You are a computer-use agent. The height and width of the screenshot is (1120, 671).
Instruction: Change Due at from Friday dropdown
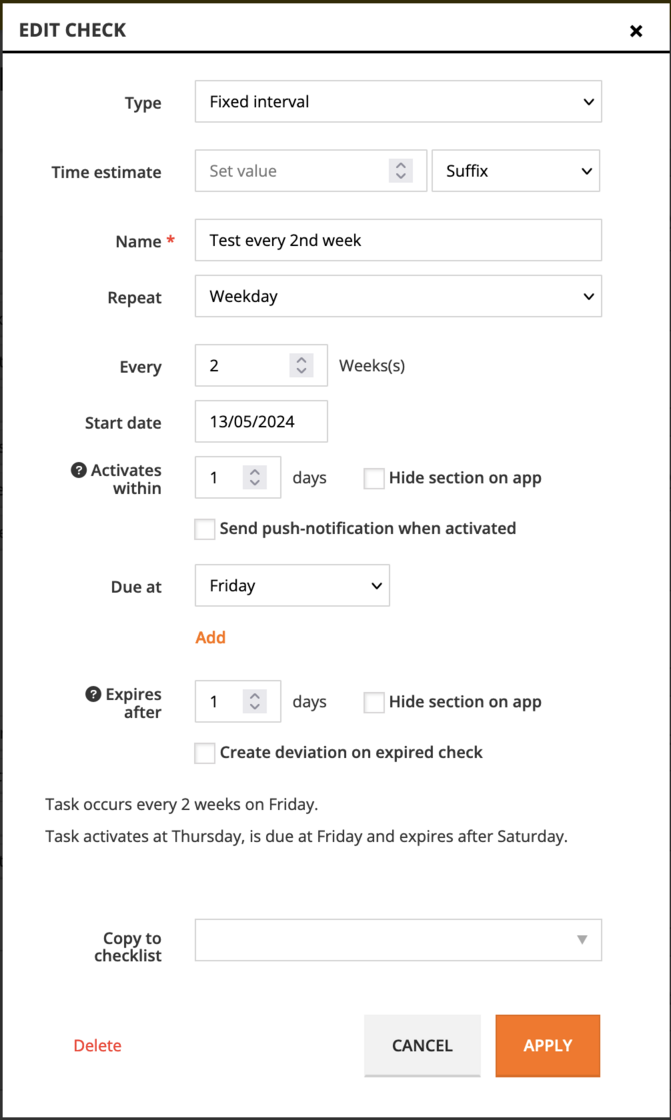[291, 585]
